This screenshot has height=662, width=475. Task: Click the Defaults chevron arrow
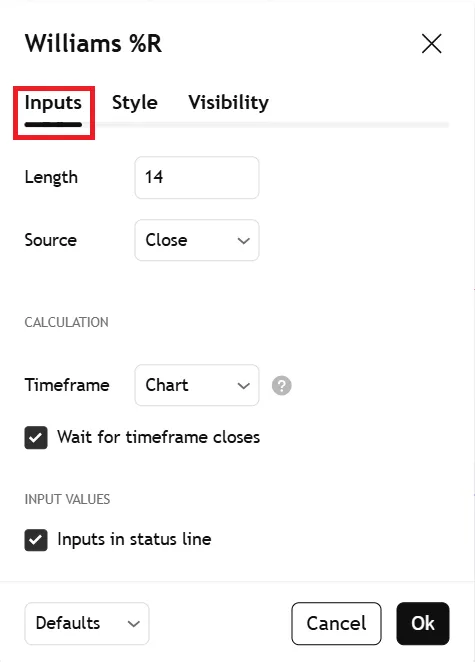(x=133, y=624)
